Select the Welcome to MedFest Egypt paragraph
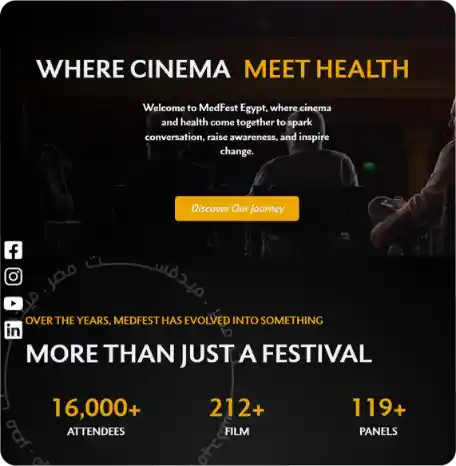 coord(237,129)
